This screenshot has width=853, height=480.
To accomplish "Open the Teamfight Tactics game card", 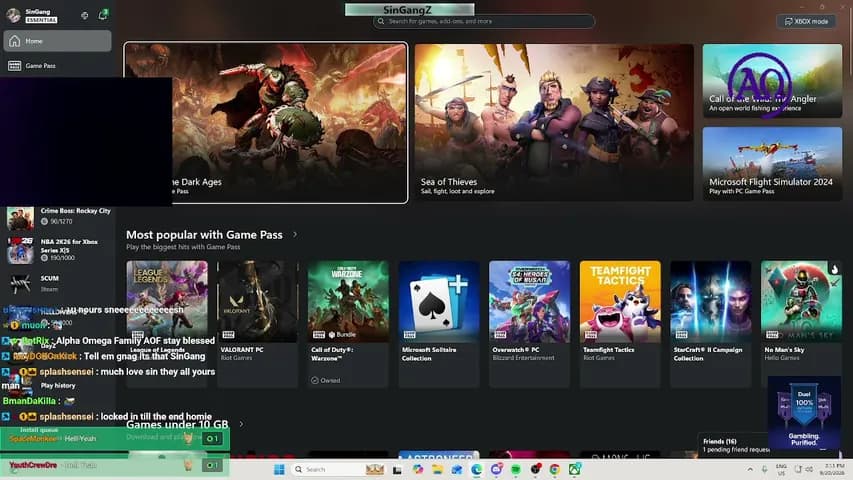I will (620, 323).
